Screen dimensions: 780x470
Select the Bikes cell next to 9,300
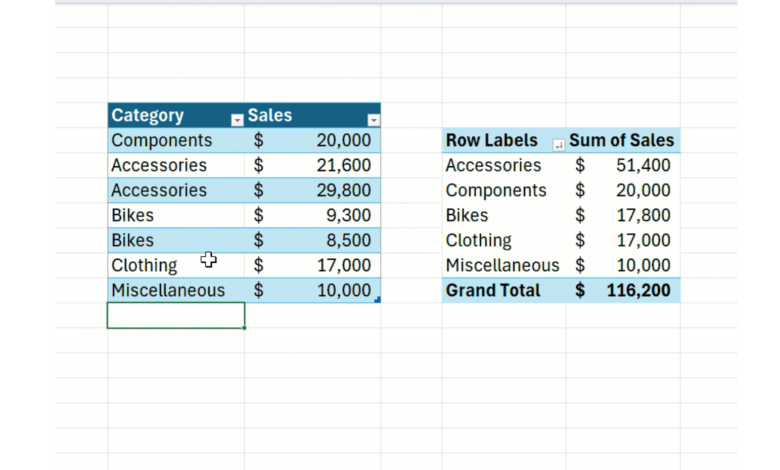[176, 215]
